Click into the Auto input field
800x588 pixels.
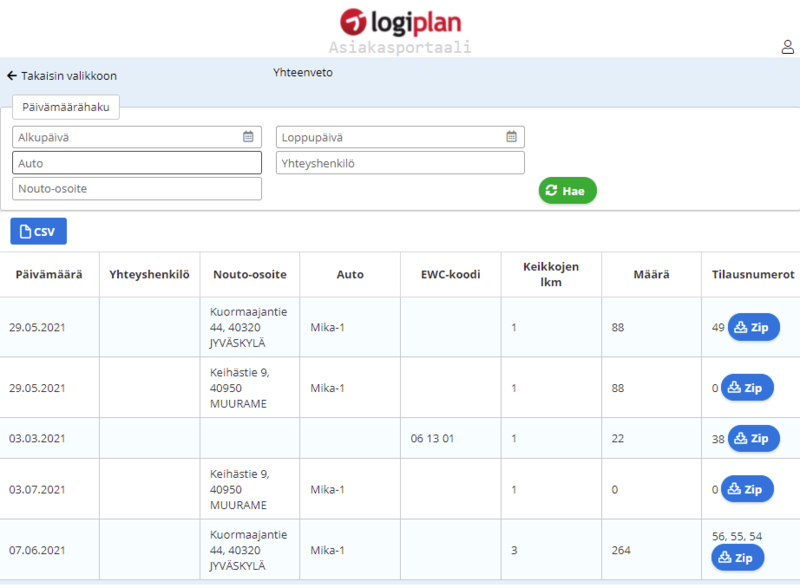137,163
